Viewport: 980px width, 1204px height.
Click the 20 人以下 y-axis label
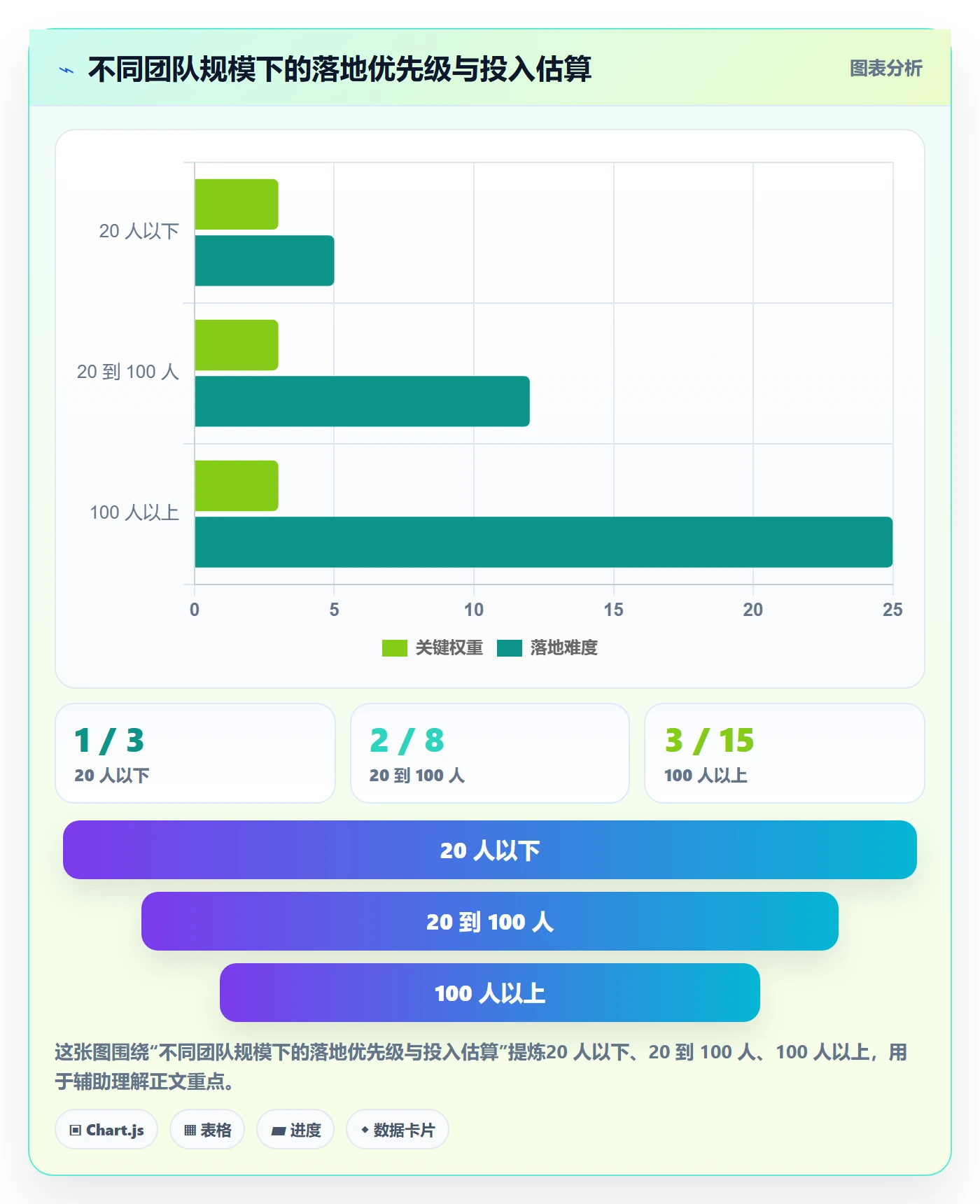click(139, 232)
